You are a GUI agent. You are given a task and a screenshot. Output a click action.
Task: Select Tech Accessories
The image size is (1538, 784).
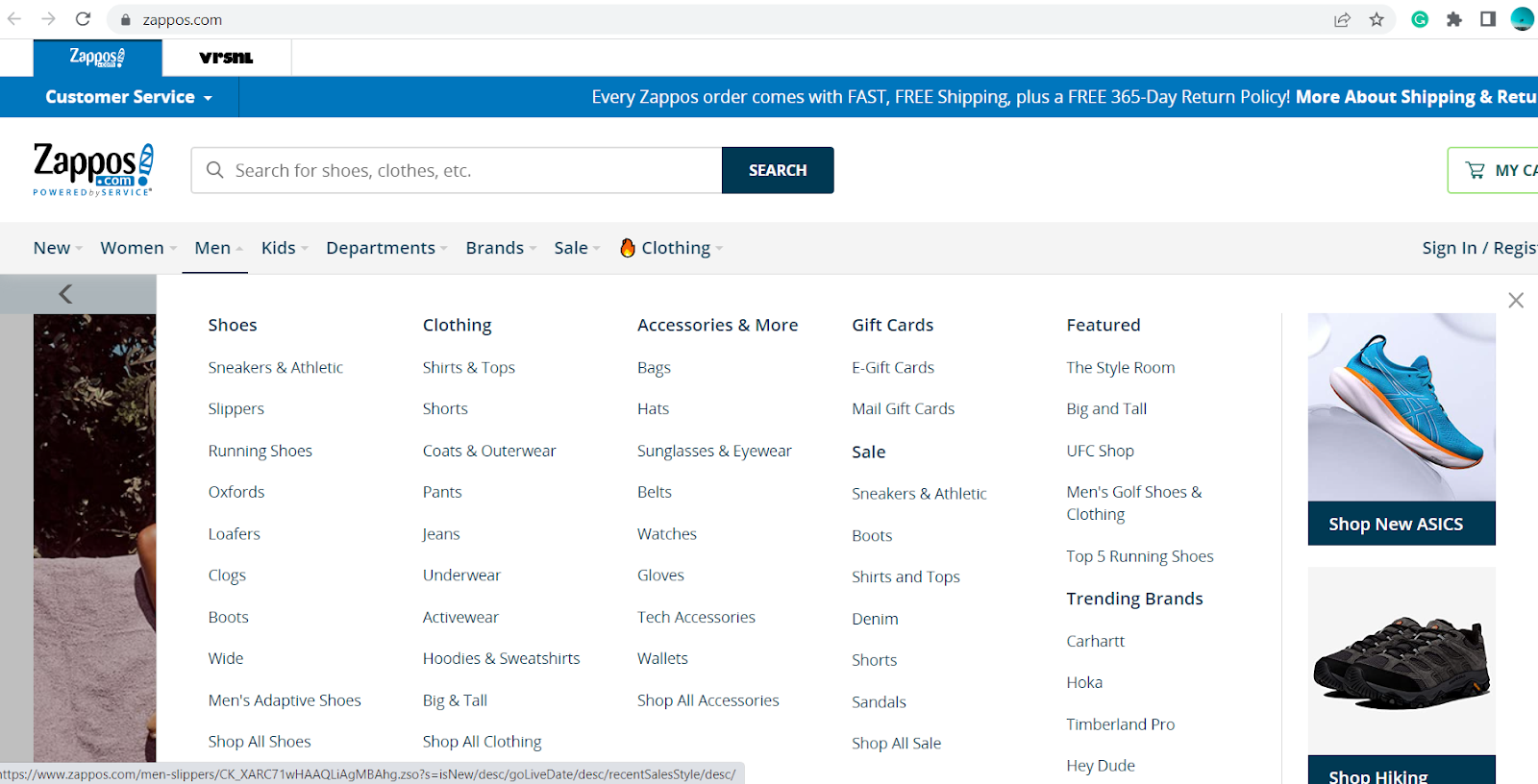(696, 617)
